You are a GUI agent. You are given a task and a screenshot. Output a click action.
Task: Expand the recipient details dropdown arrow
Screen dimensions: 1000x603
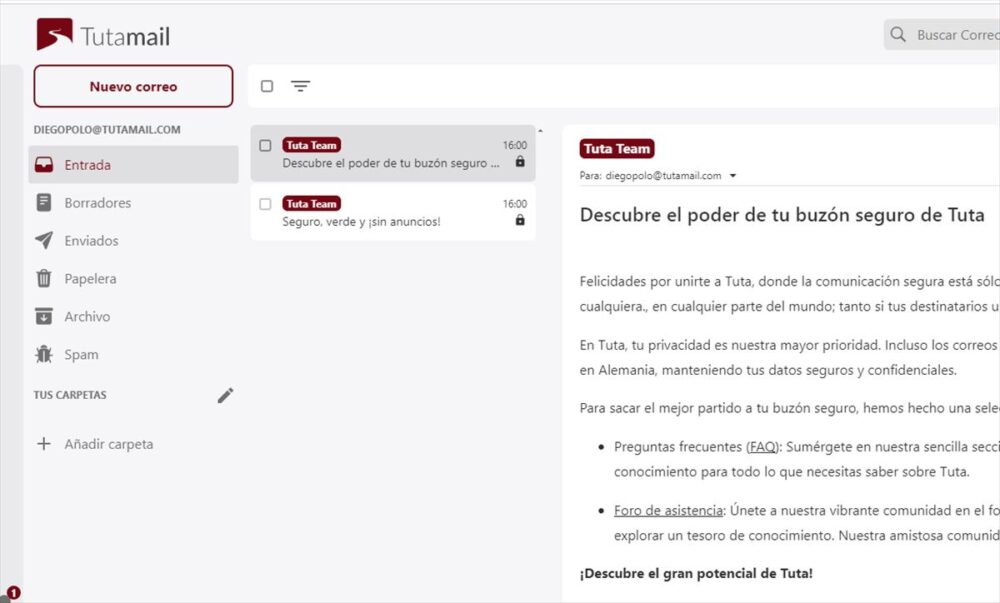pos(733,176)
